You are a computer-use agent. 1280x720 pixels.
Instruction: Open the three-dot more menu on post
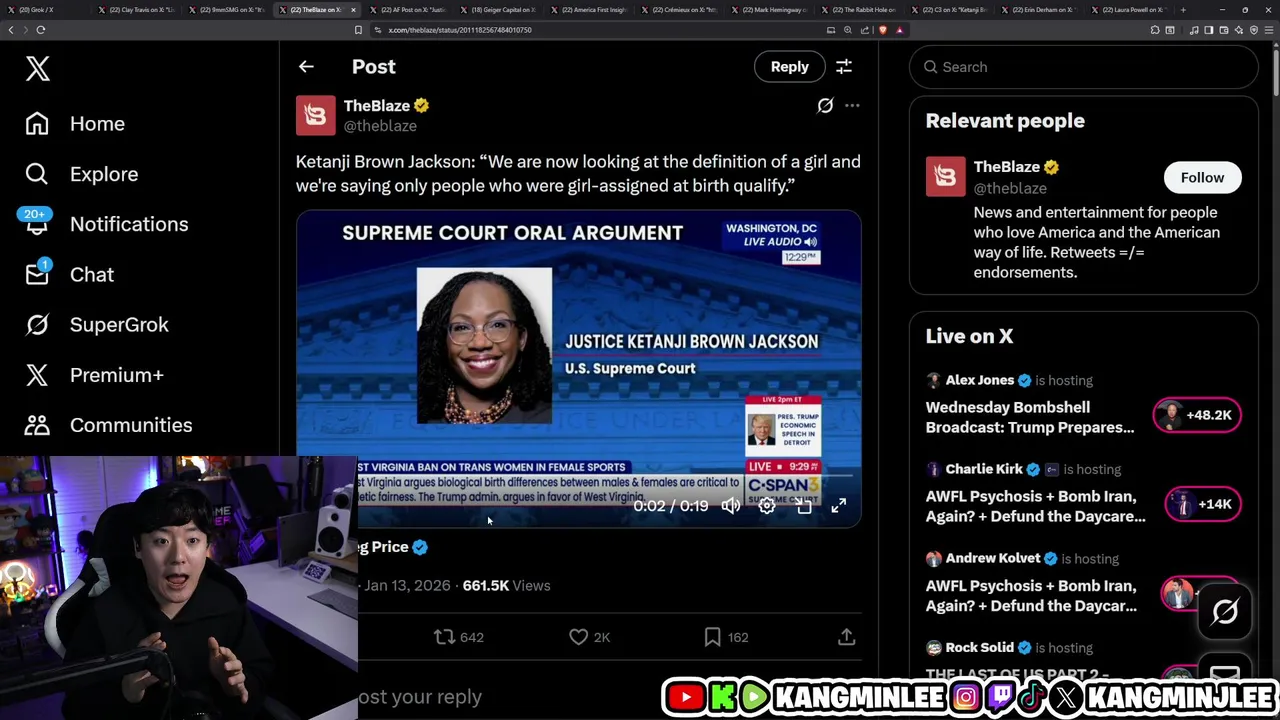(x=852, y=105)
